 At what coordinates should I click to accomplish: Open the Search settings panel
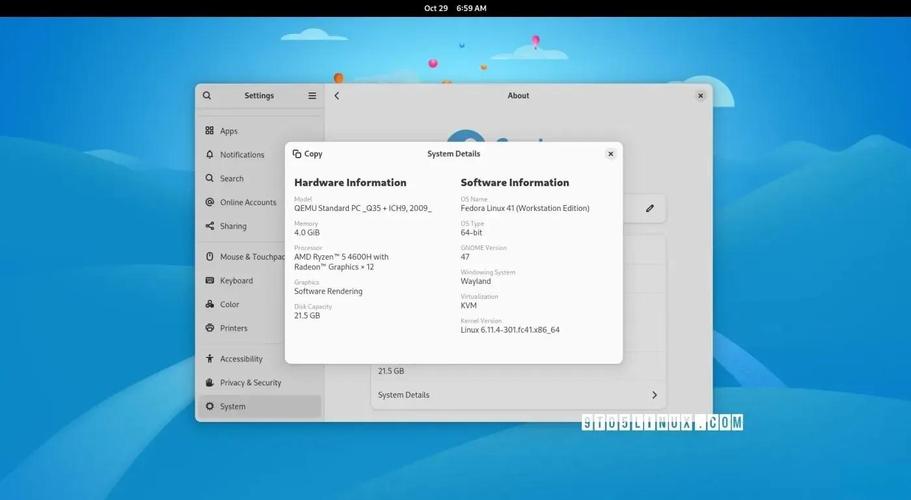(x=260, y=178)
